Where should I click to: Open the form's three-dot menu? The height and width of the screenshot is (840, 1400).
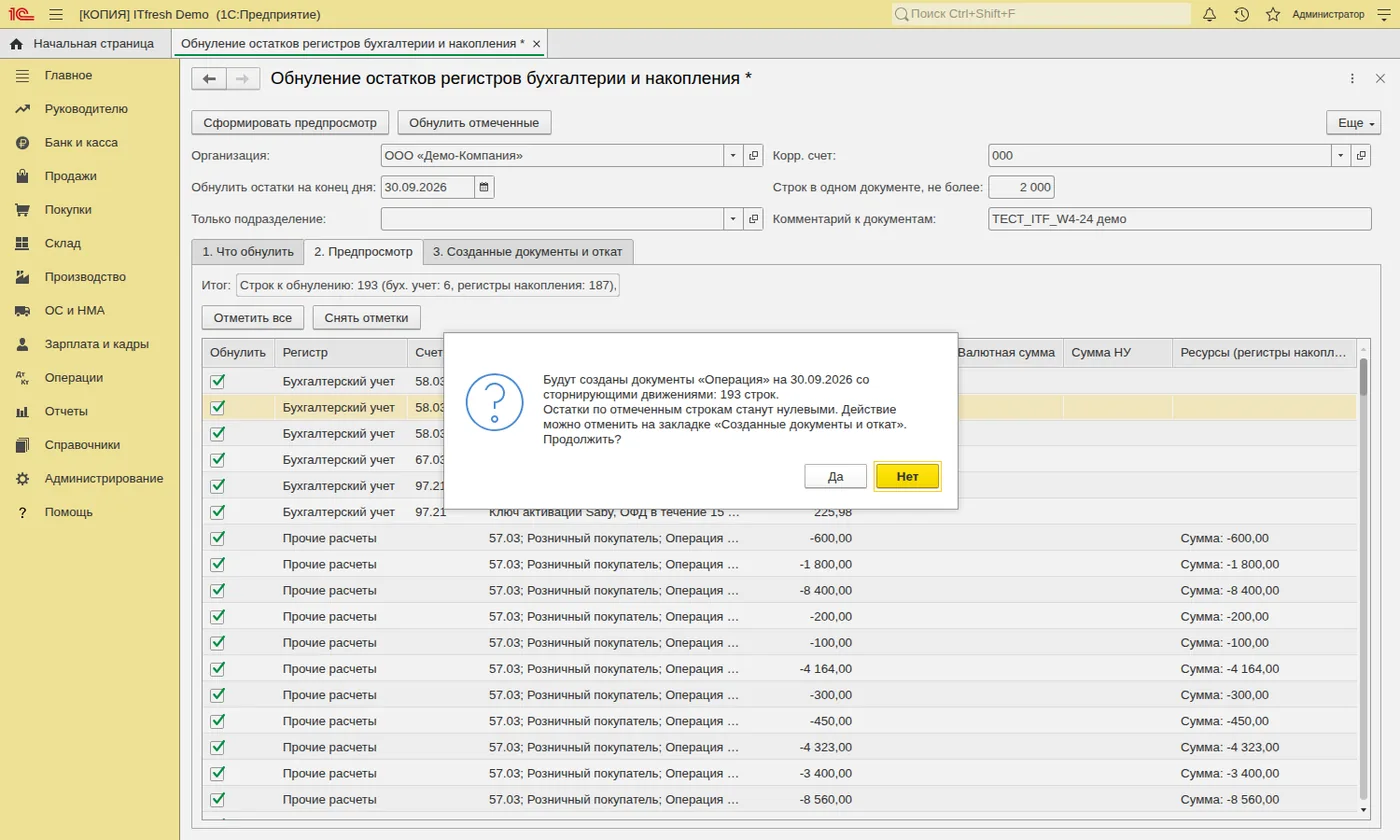pyautogui.click(x=1352, y=79)
